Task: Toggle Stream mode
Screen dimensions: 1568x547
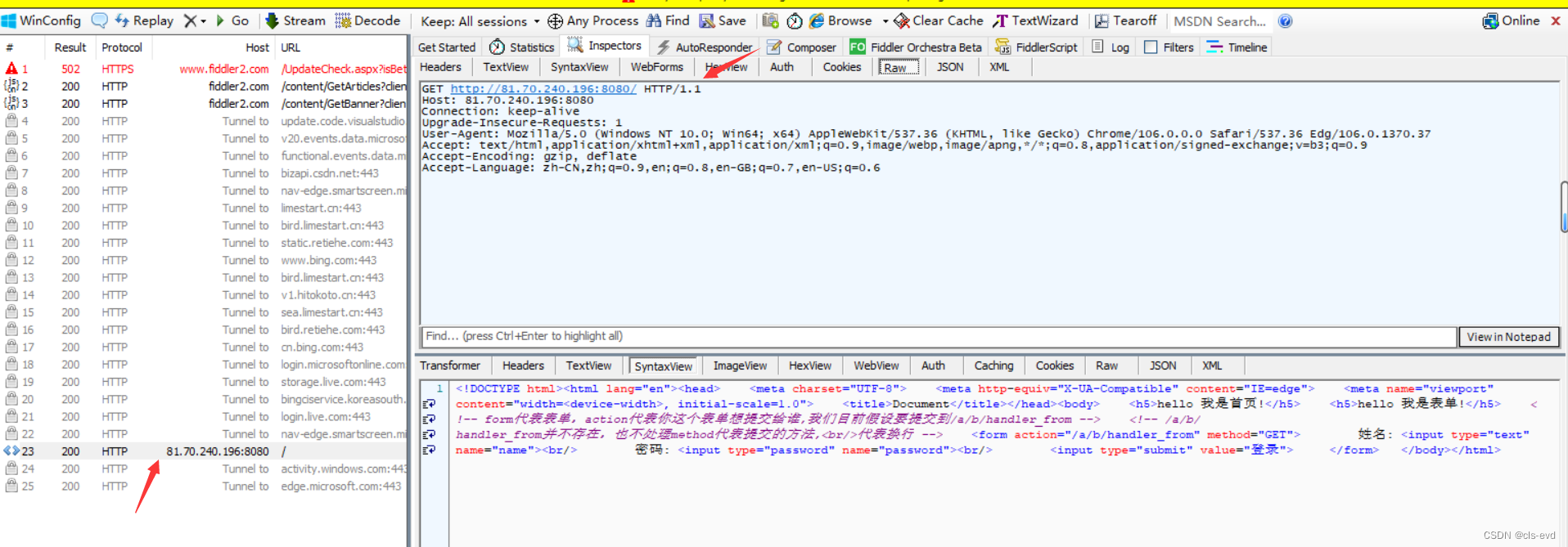Action: pyautogui.click(x=295, y=20)
